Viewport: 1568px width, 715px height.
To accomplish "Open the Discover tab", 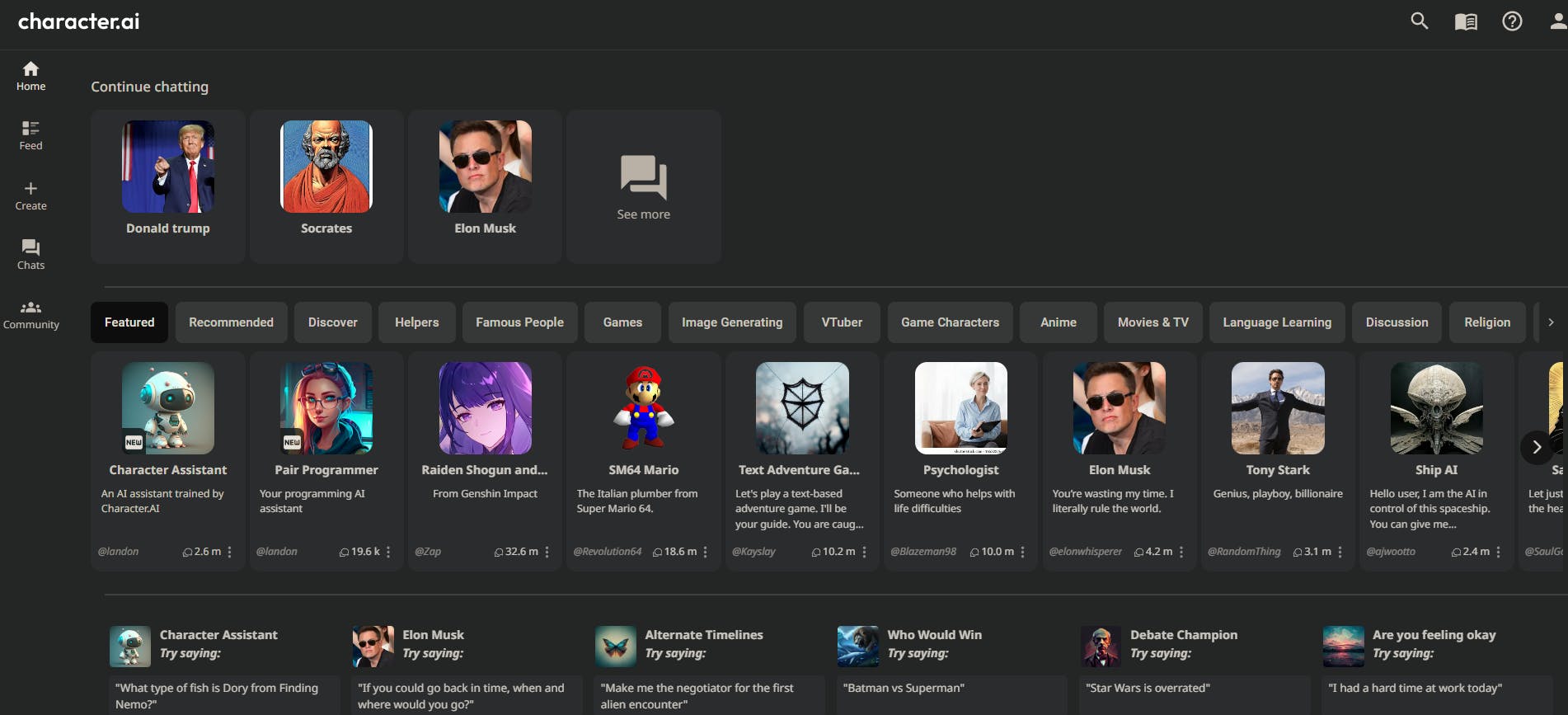I will [333, 322].
